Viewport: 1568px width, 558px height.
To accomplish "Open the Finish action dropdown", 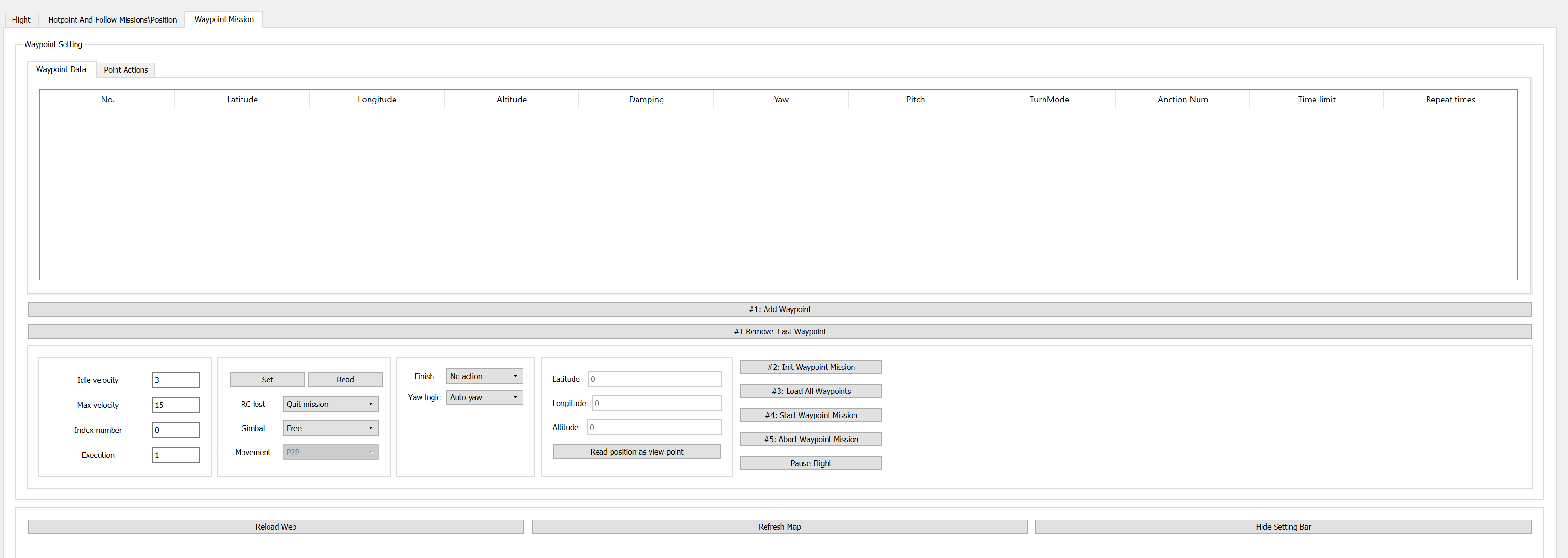I will click(x=484, y=376).
